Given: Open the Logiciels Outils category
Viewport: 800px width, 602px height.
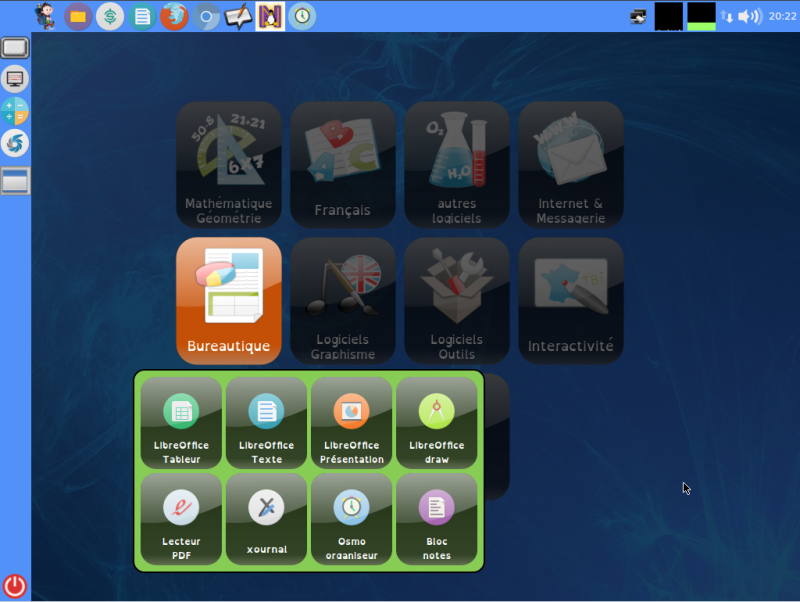Looking at the screenshot, I should 457,301.
